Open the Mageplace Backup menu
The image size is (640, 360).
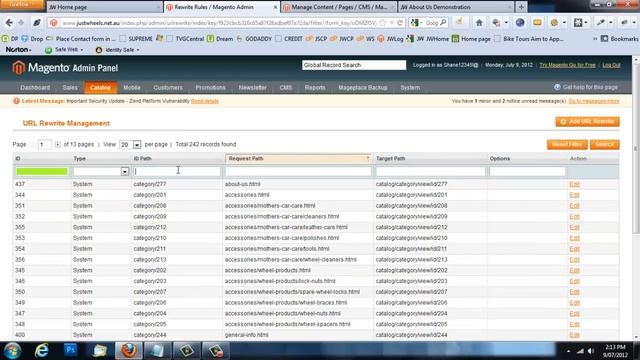pyautogui.click(x=362, y=88)
